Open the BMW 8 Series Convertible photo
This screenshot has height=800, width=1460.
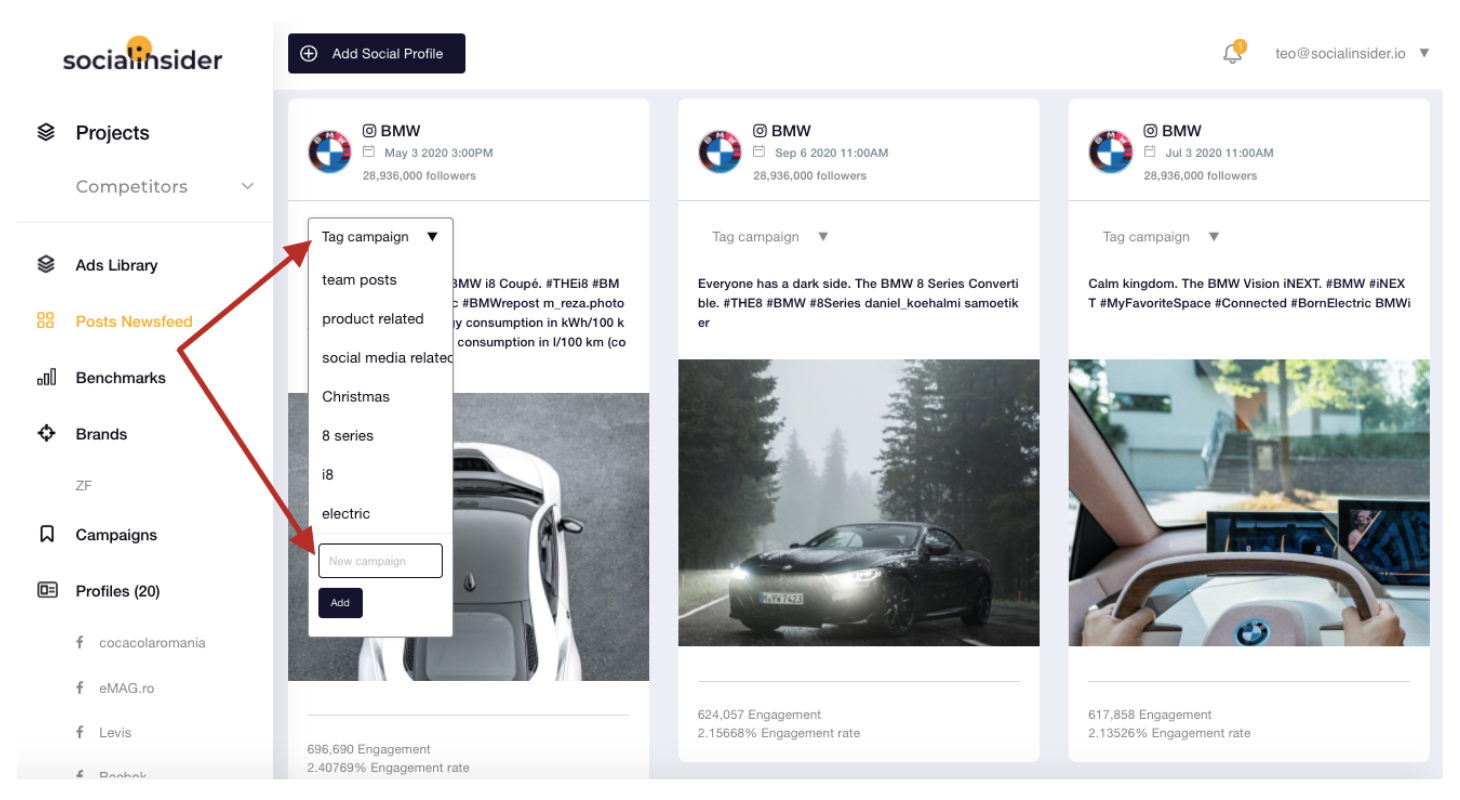click(x=859, y=502)
